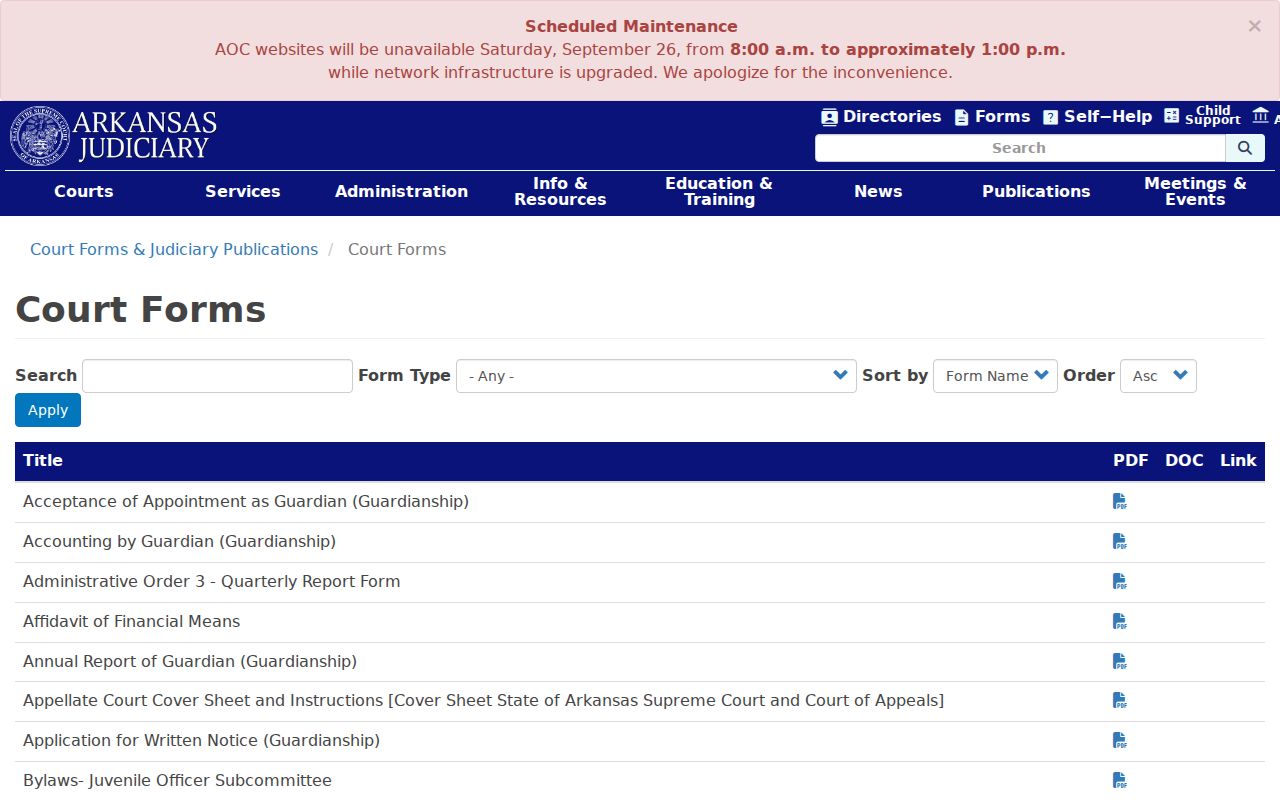The image size is (1280, 800).
Task: Click the DOC column header
Action: tap(1184, 460)
